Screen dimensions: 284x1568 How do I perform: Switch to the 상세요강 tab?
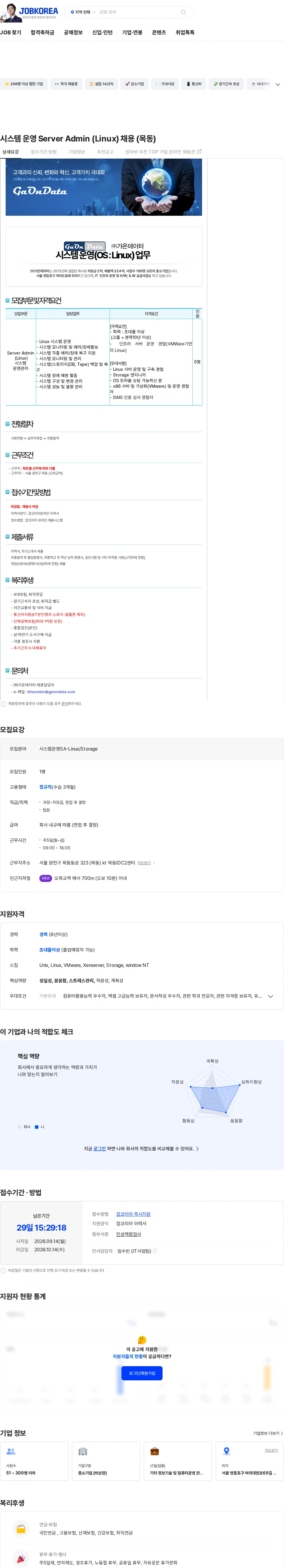point(10,152)
